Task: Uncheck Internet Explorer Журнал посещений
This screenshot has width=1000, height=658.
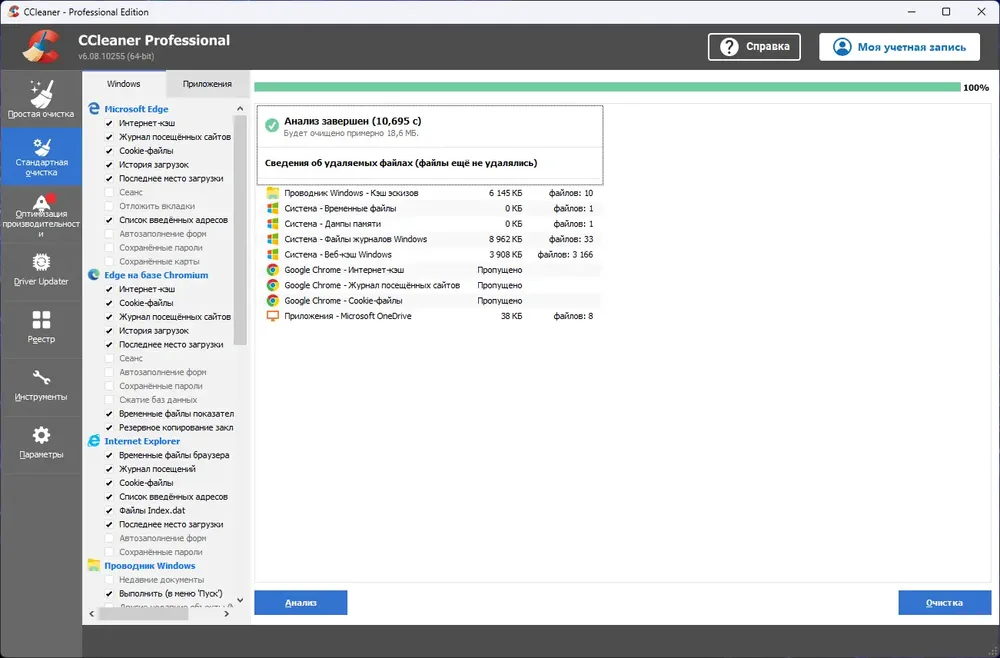Action: pyautogui.click(x=109, y=469)
